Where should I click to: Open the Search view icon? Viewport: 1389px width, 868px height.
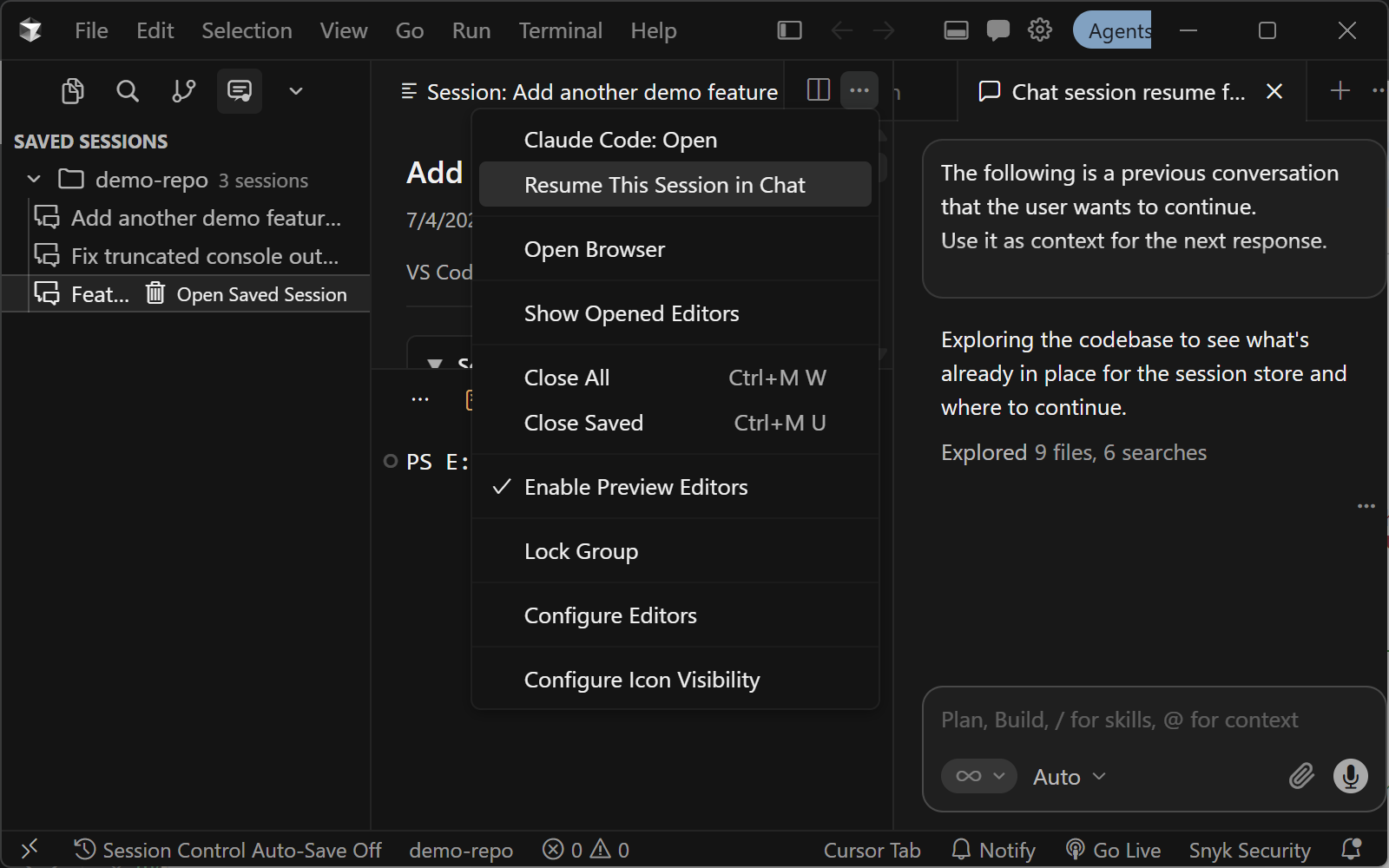[128, 91]
